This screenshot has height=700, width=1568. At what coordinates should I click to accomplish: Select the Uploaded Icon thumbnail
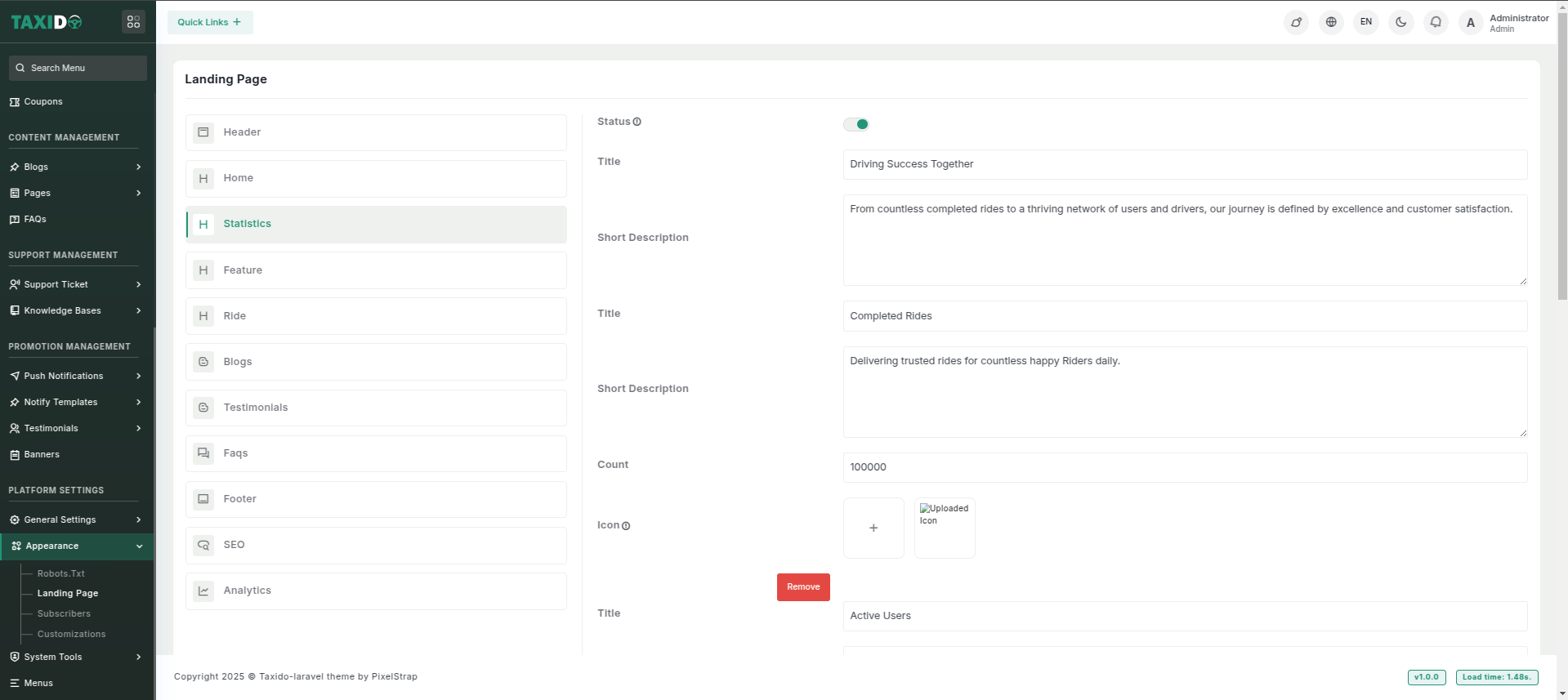pyautogui.click(x=945, y=528)
